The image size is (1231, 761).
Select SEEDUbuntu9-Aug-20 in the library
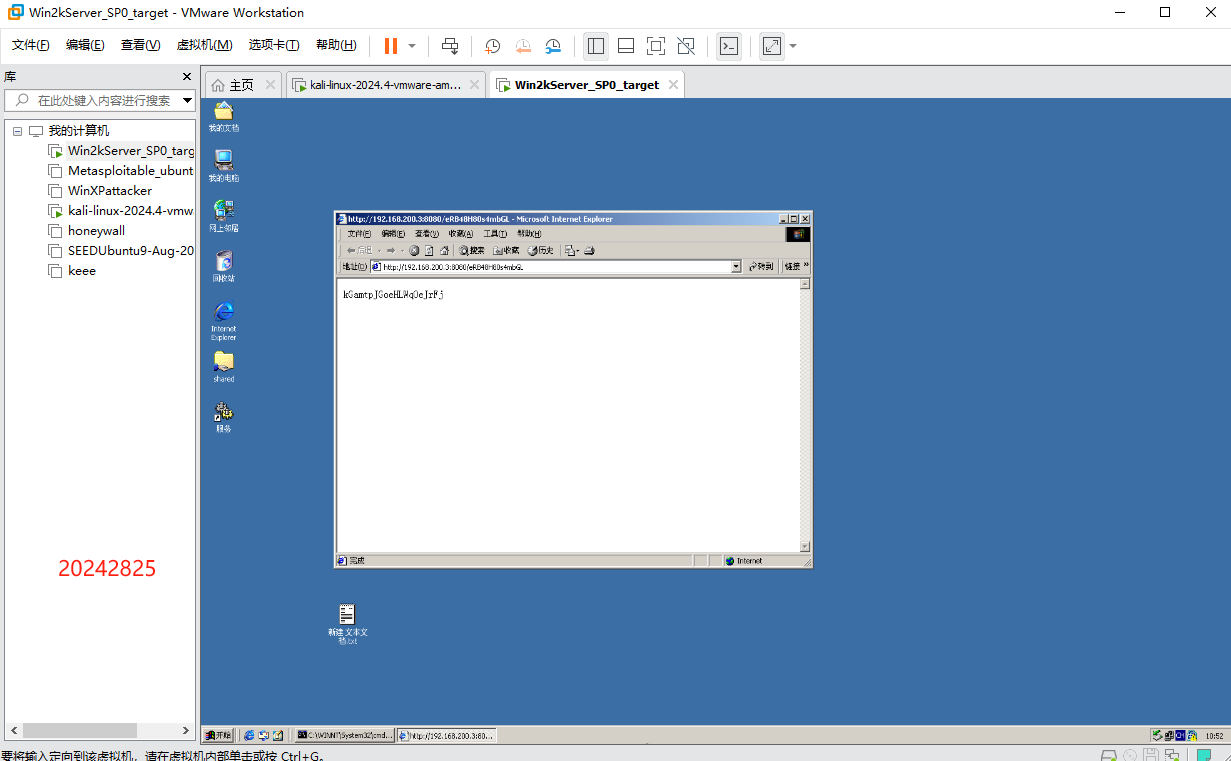121,251
